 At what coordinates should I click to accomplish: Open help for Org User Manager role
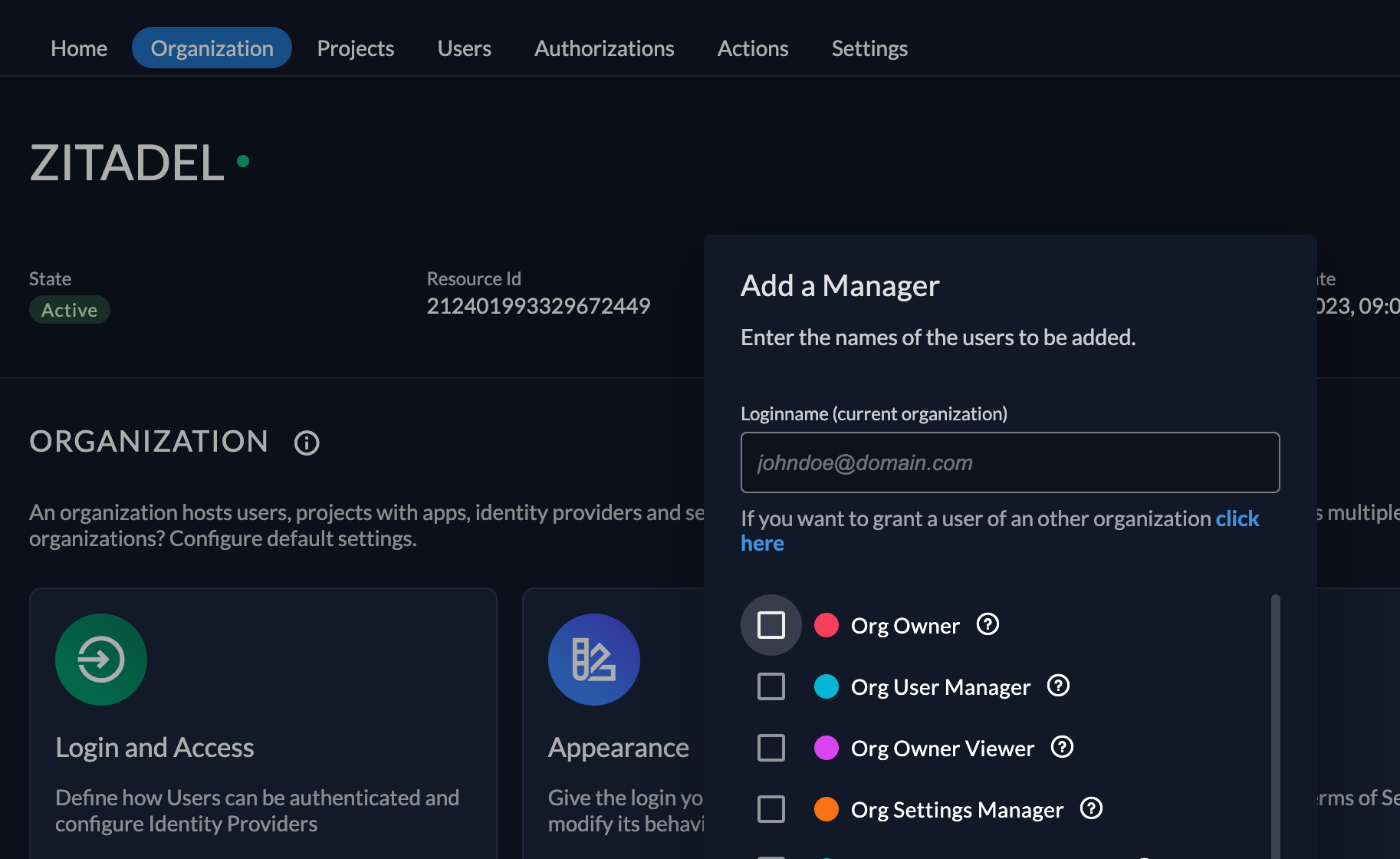point(1058,686)
